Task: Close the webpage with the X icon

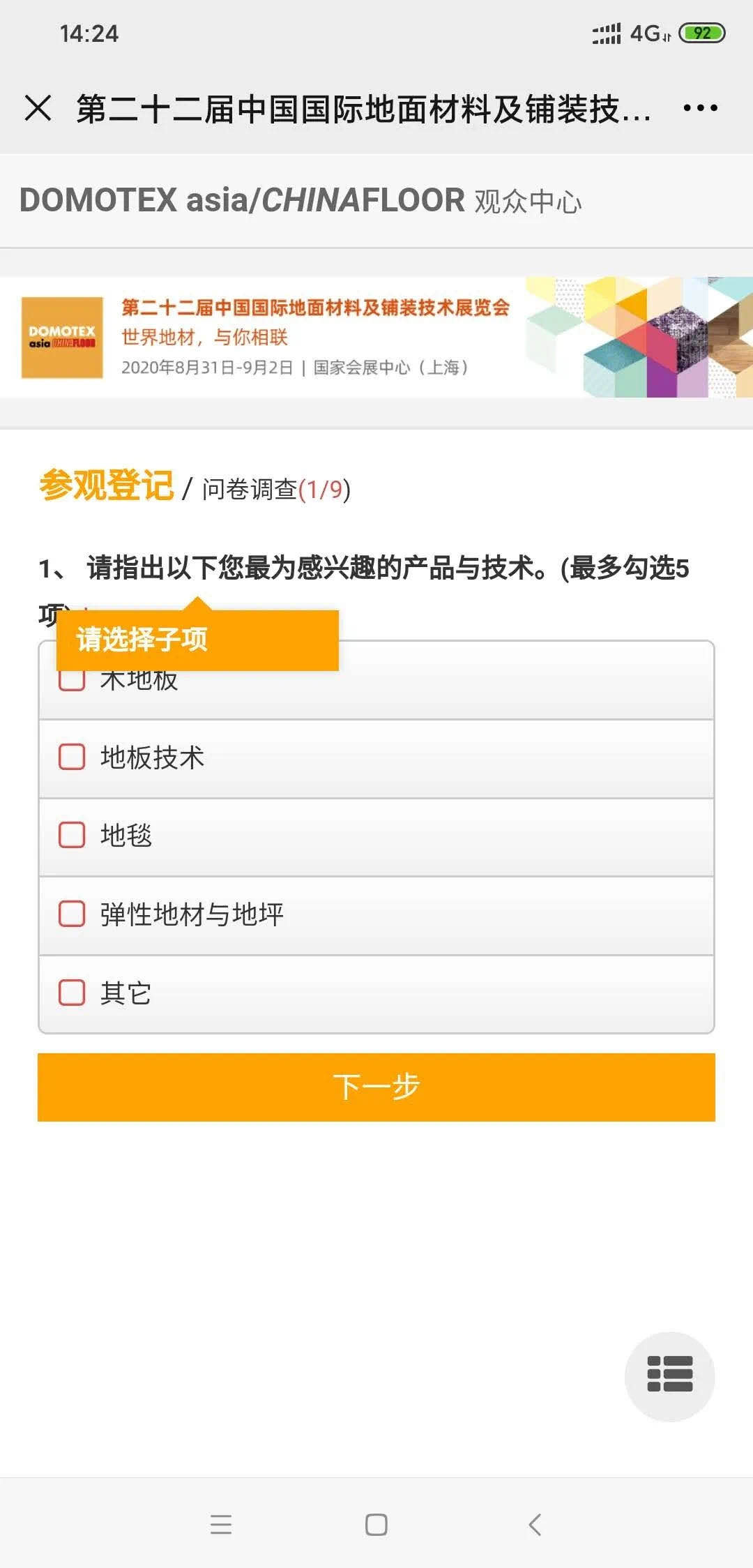Action: point(38,108)
